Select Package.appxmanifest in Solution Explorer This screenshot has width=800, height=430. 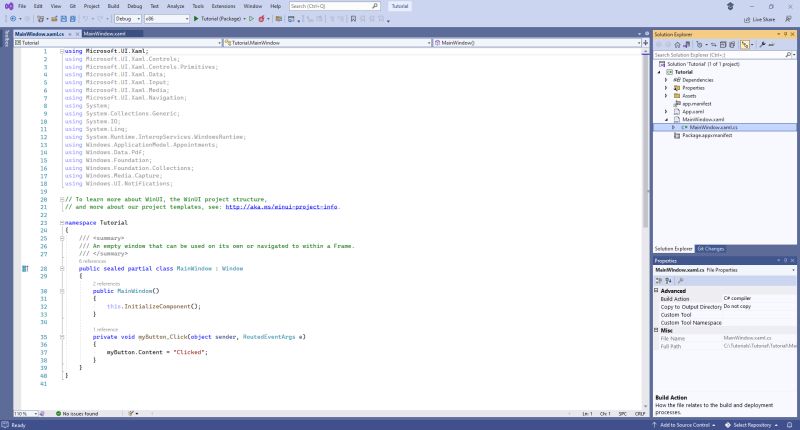707,136
